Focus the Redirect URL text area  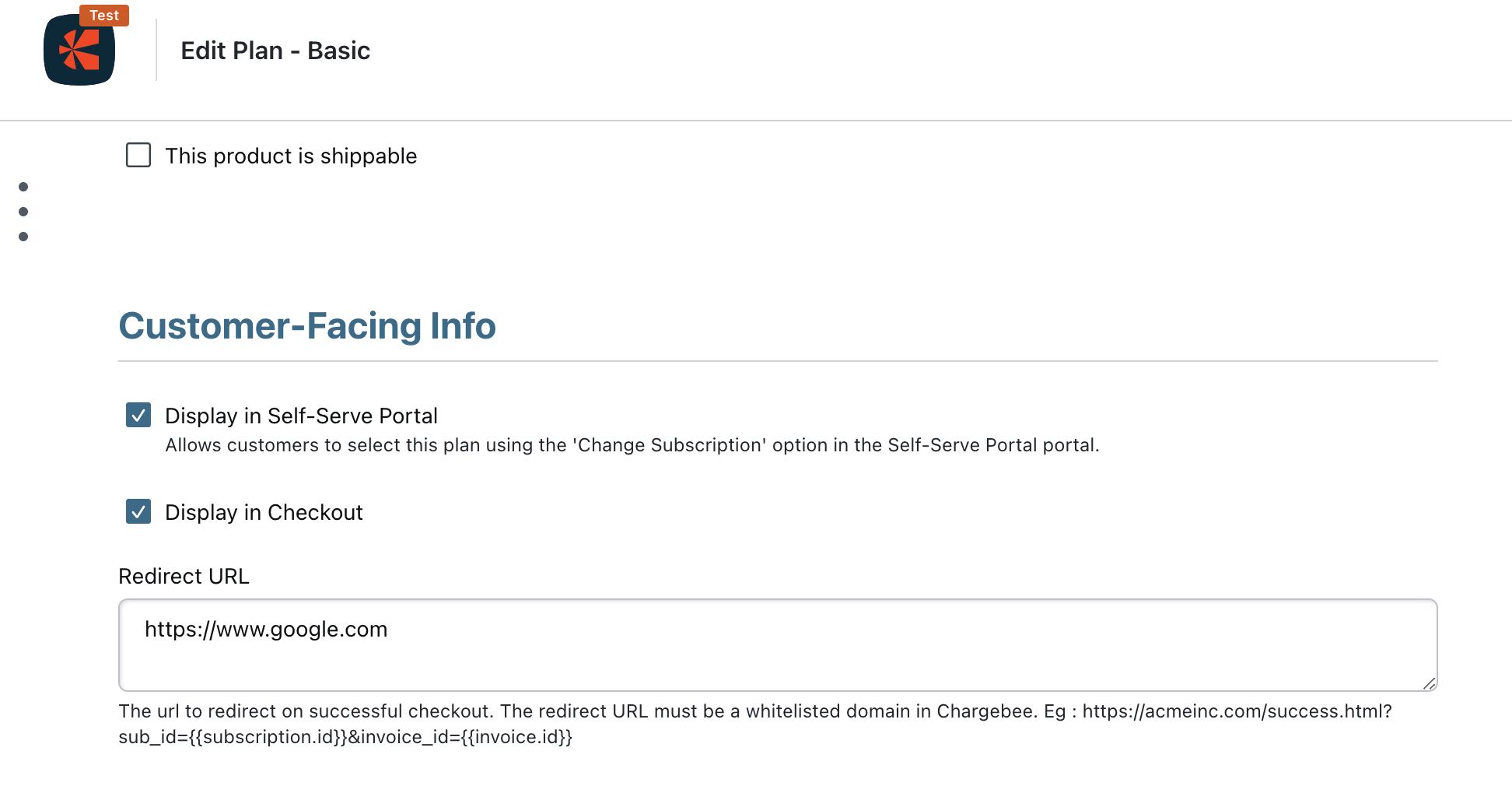(x=778, y=645)
